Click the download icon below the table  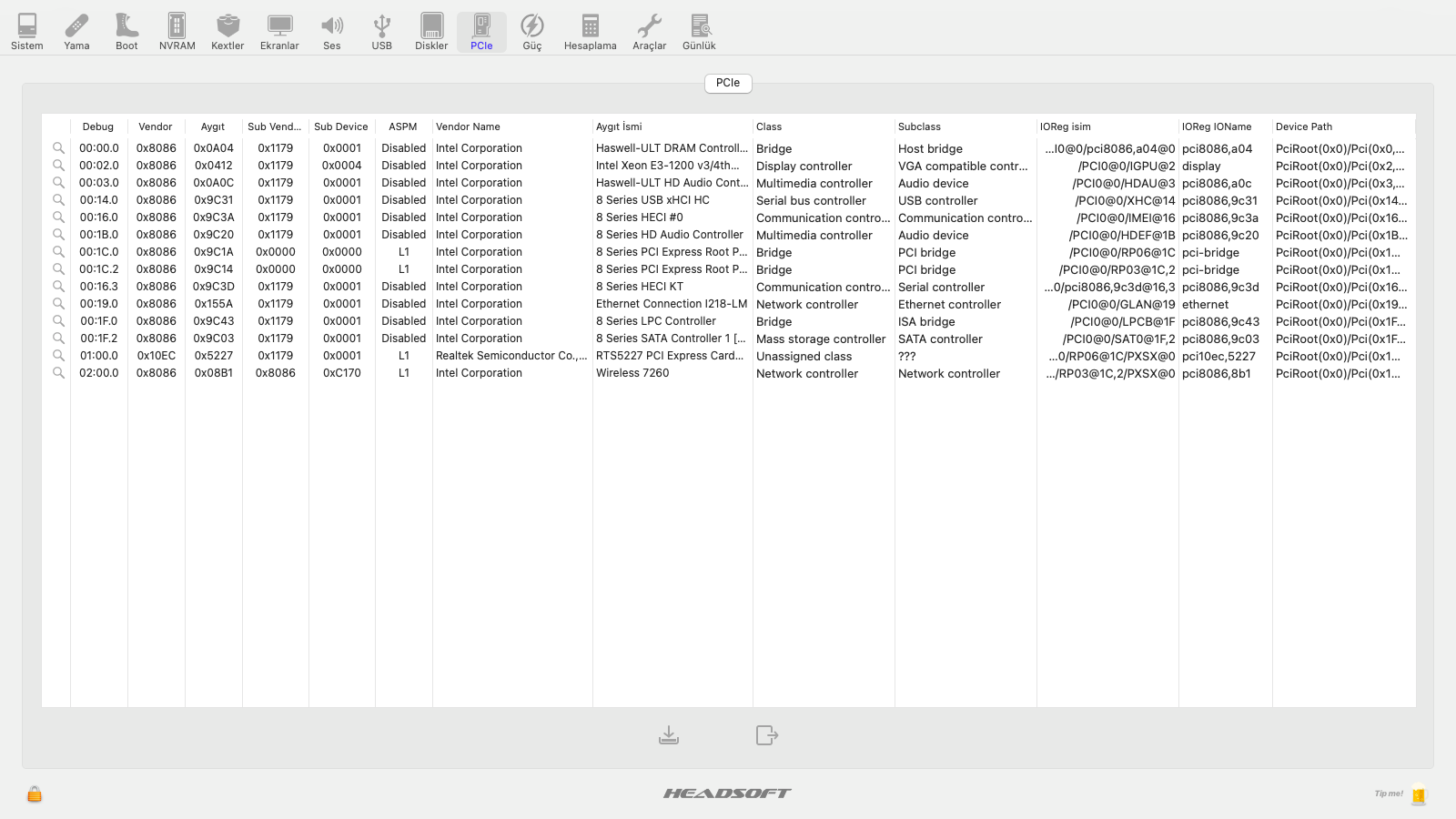669,735
